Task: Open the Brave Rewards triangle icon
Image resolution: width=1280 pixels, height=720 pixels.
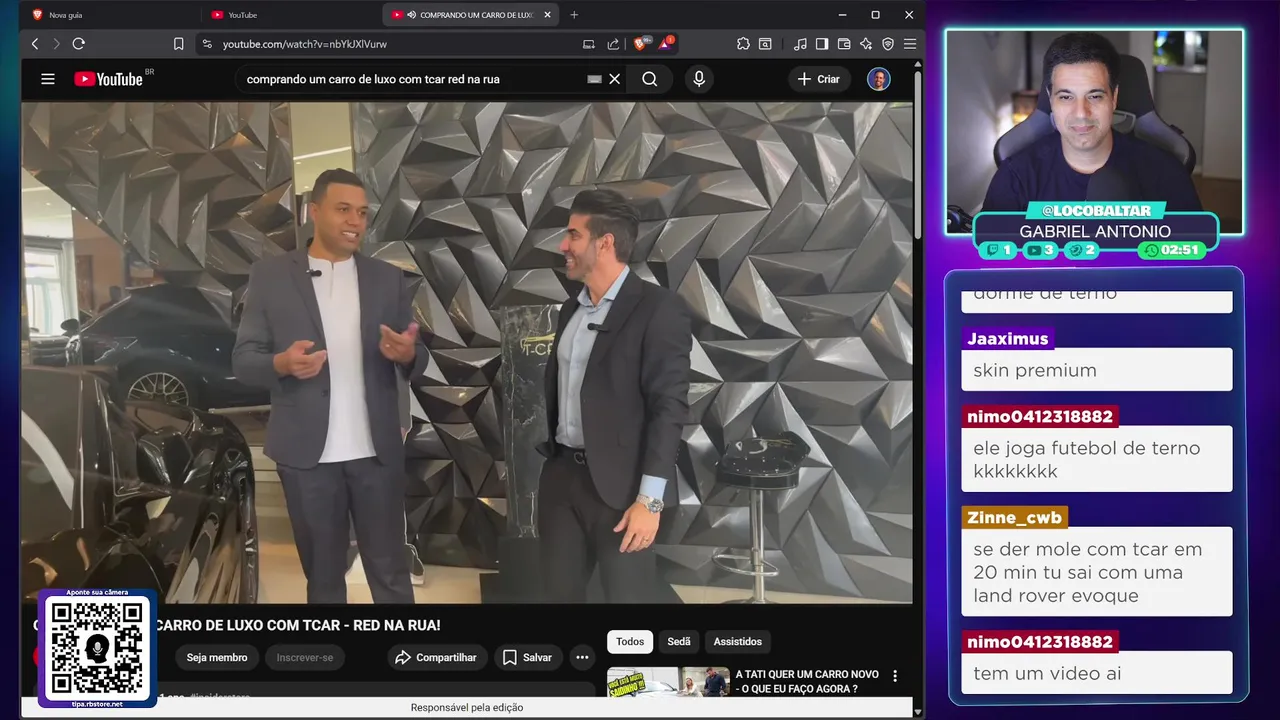Action: tap(666, 44)
